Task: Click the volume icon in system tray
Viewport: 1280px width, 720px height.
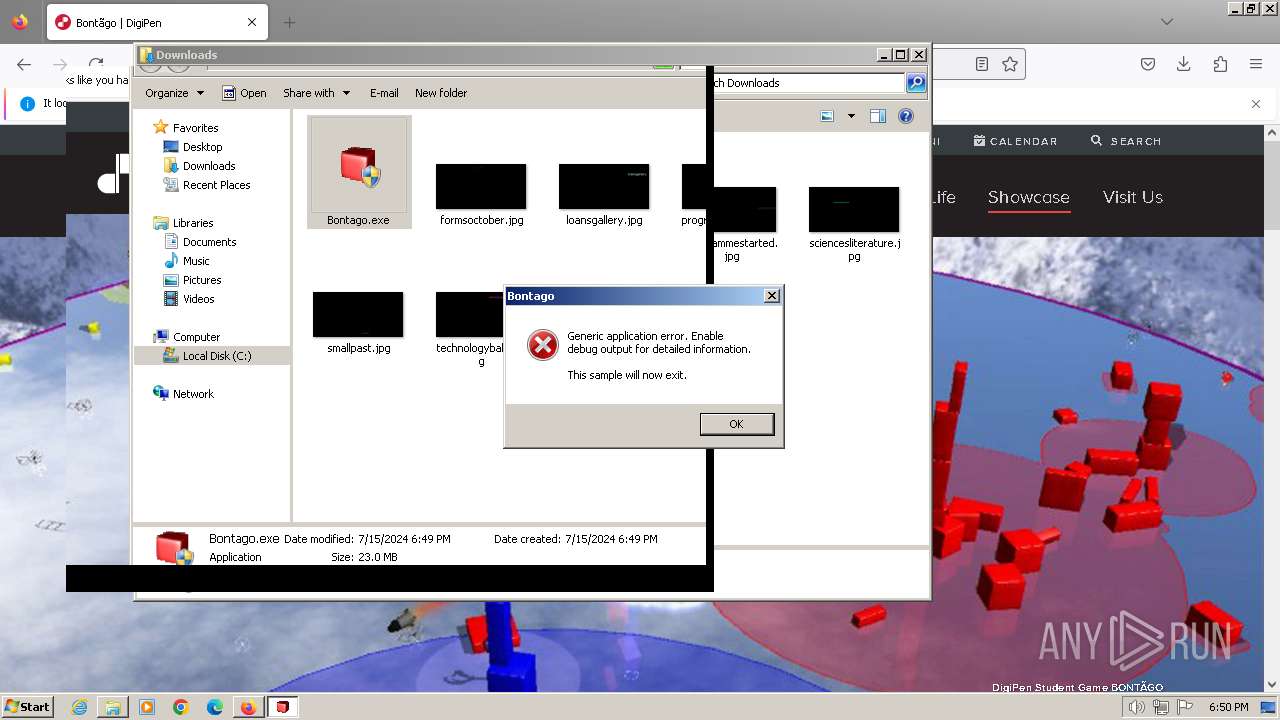Action: (1137, 707)
